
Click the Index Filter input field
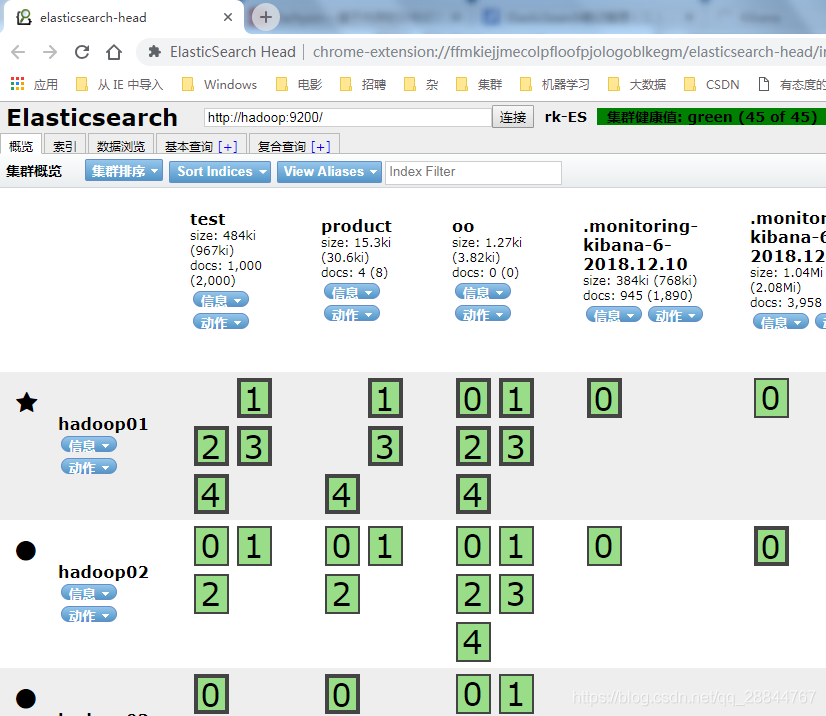[x=473, y=172]
